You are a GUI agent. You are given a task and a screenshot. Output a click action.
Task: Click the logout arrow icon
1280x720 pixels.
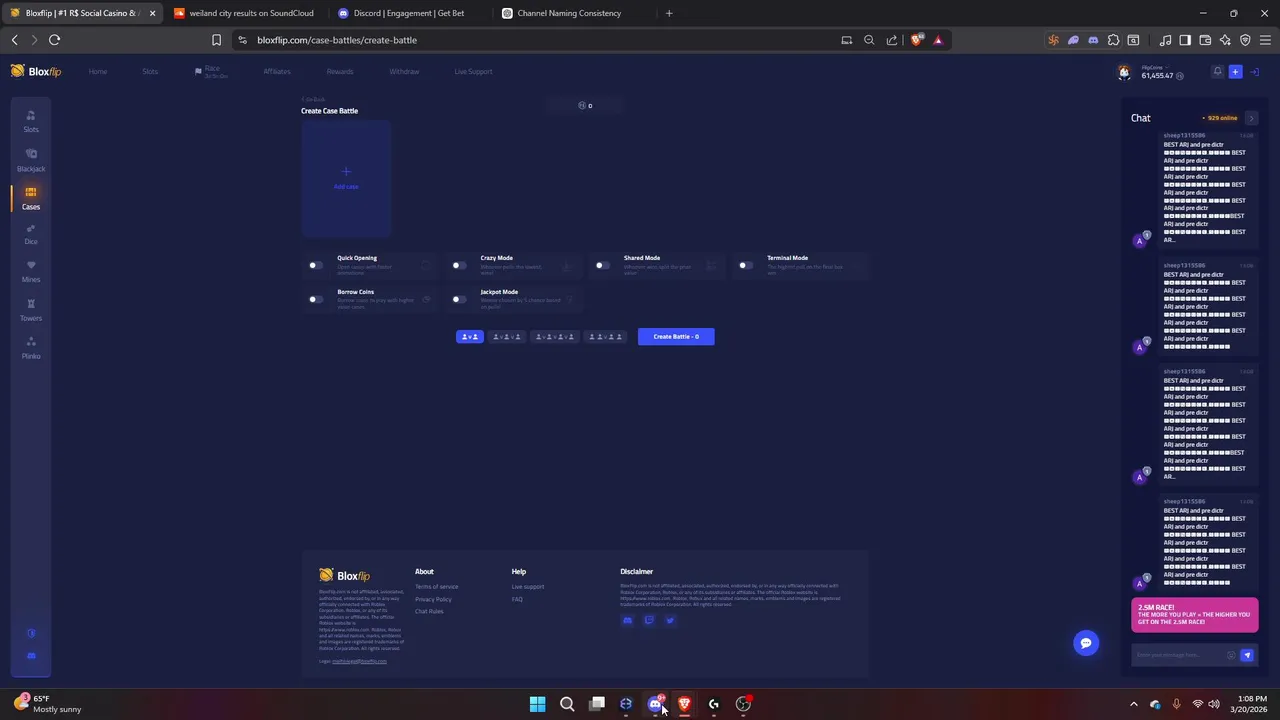pos(1255,72)
